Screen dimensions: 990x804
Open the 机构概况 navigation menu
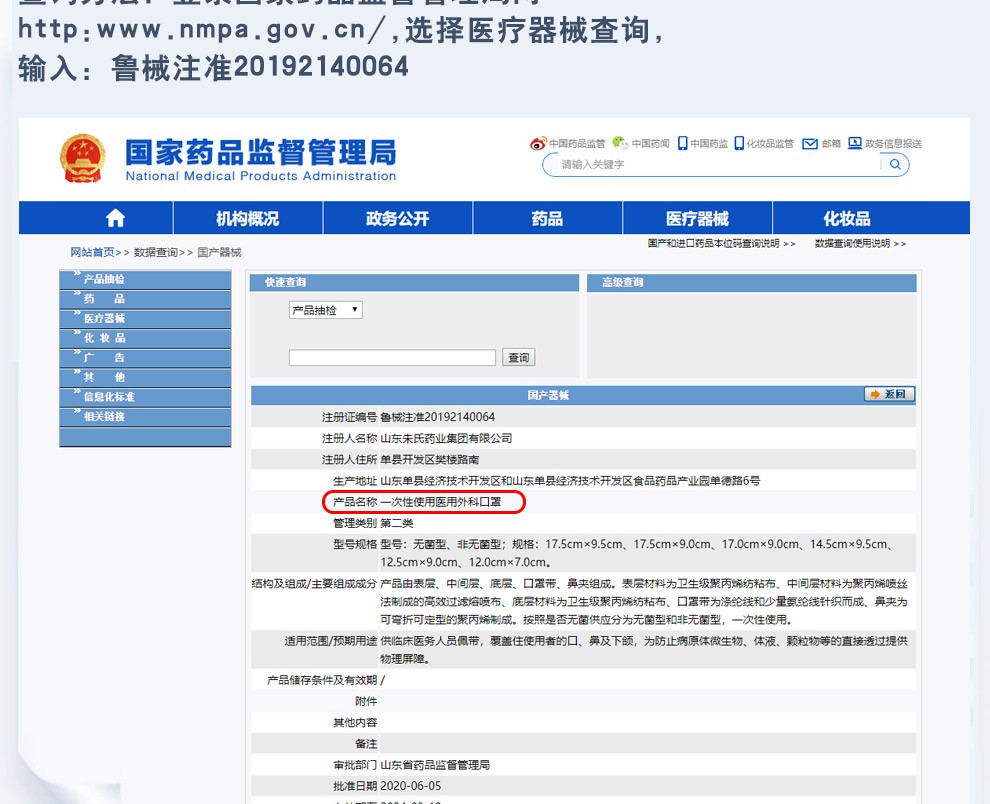248,219
